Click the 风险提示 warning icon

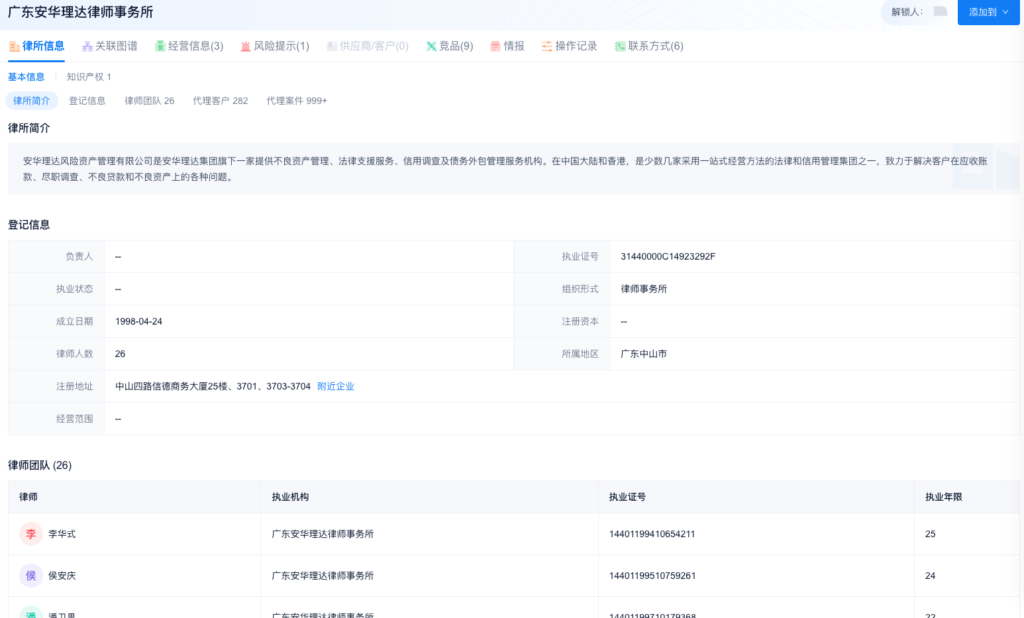pos(245,46)
